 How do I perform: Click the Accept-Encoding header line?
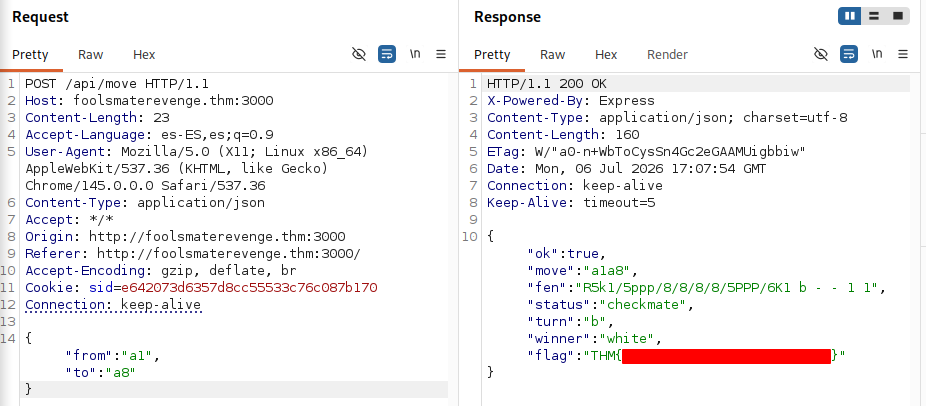tap(161, 271)
